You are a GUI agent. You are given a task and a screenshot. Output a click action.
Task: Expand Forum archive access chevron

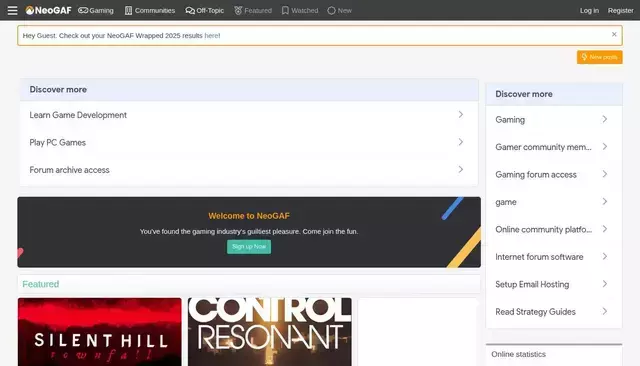[x=460, y=169]
